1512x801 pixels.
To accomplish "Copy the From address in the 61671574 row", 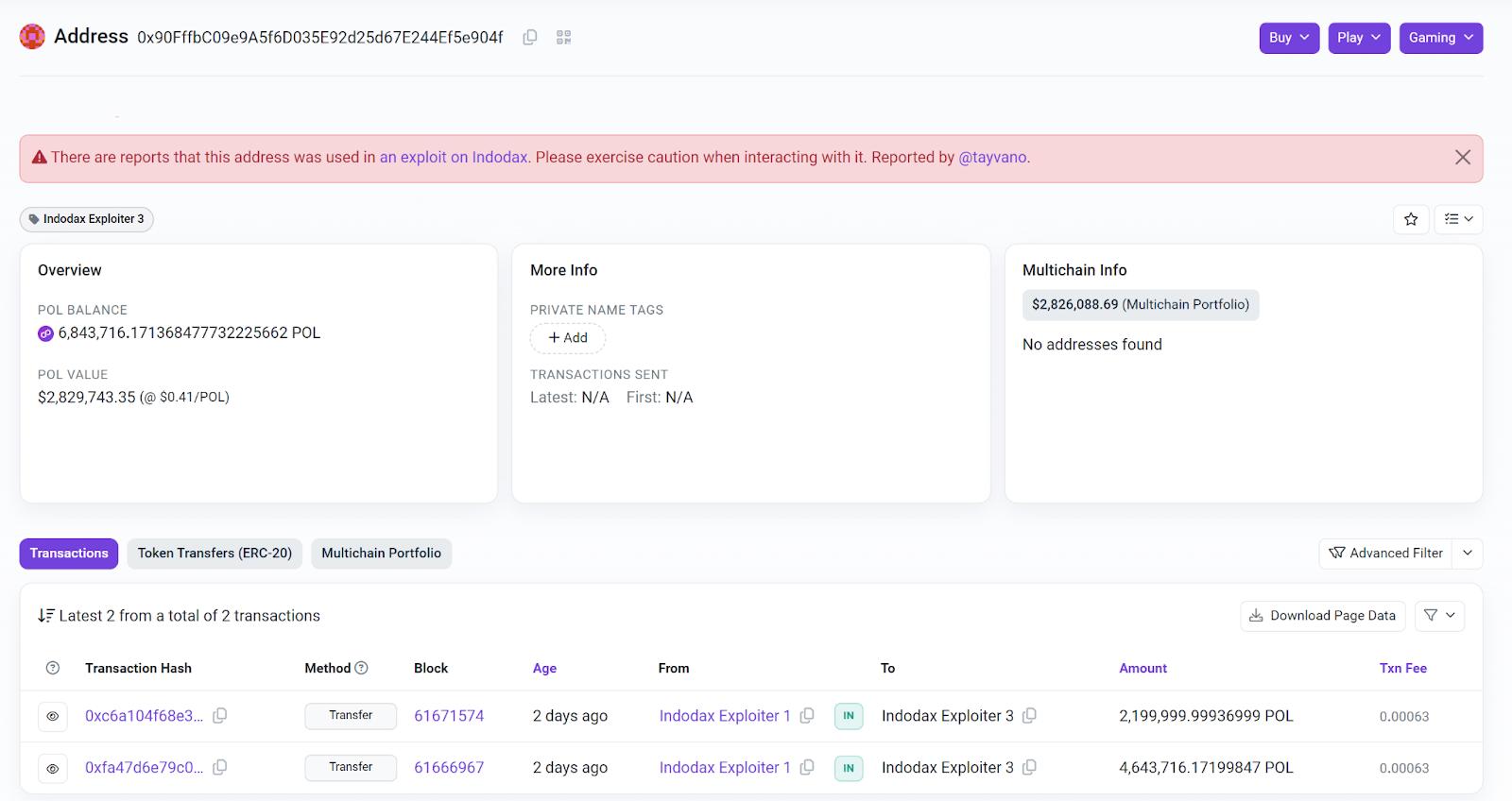I will tap(807, 716).
